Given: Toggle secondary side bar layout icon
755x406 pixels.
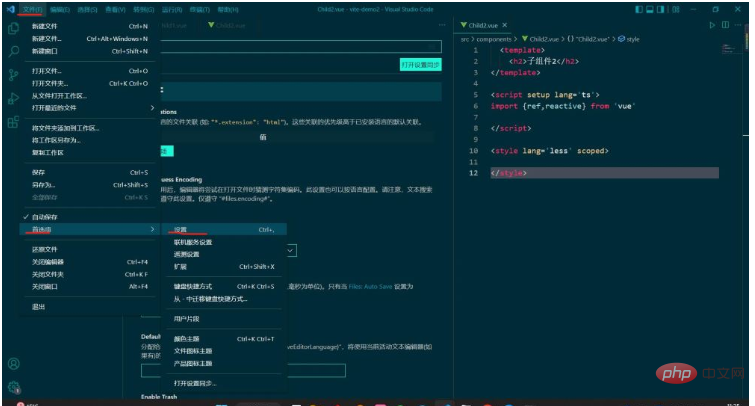Looking at the screenshot, I should point(661,9).
